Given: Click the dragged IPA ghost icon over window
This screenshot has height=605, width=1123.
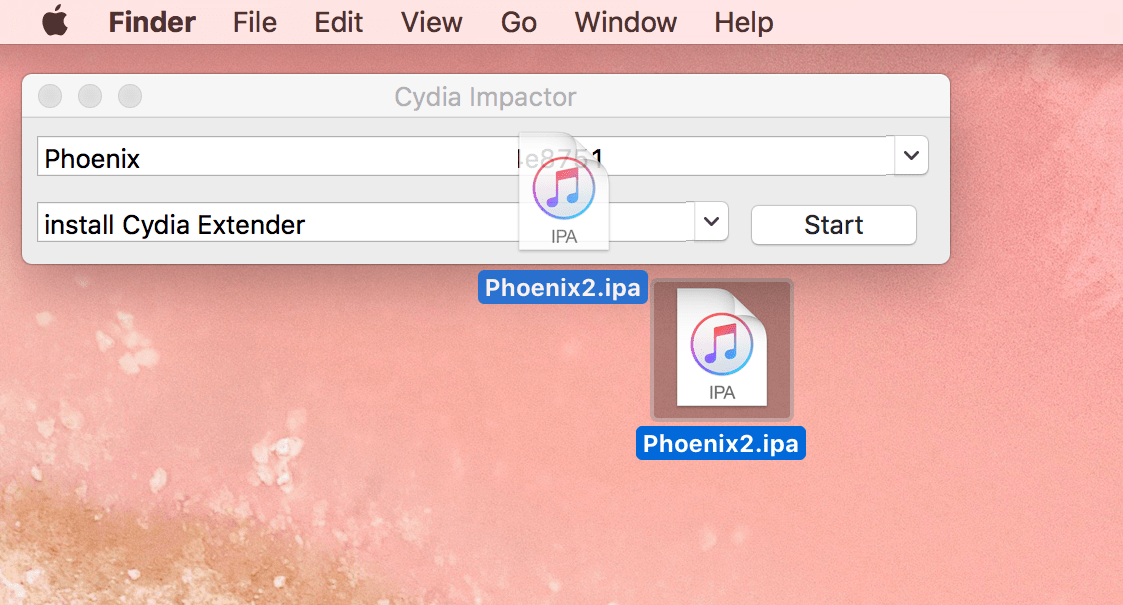Looking at the screenshot, I should [x=564, y=191].
